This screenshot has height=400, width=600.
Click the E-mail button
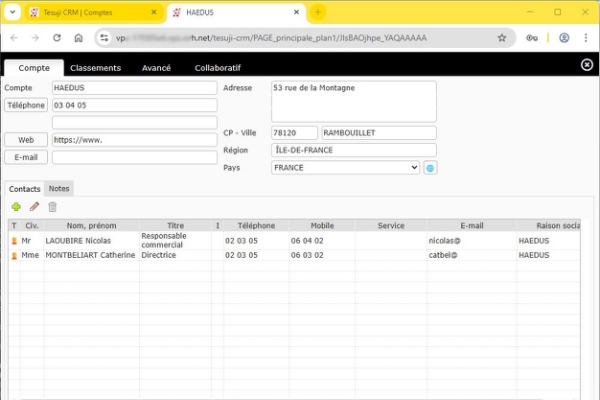26,157
